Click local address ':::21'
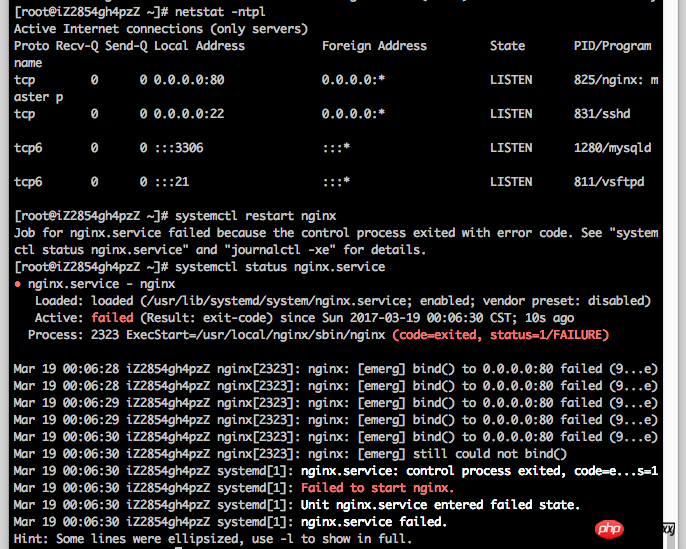This screenshot has height=549, width=686. 172,182
